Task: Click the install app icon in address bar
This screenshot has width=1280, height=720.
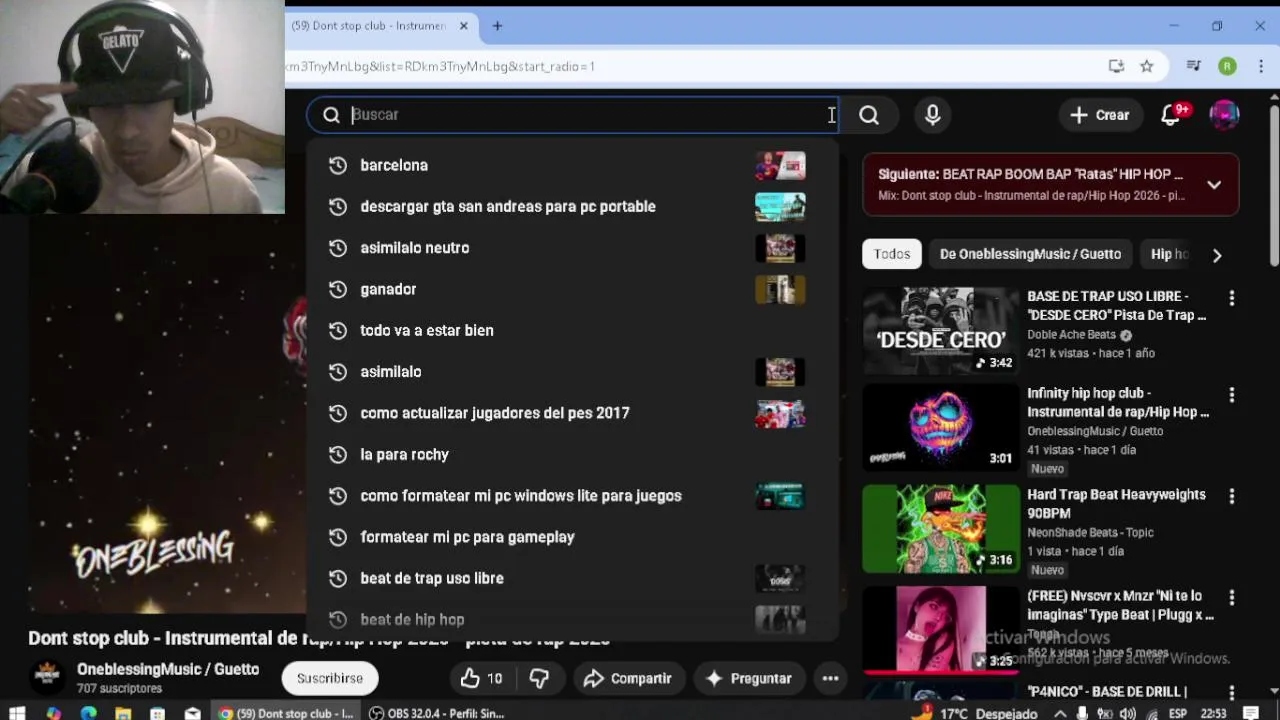Action: point(1116,66)
